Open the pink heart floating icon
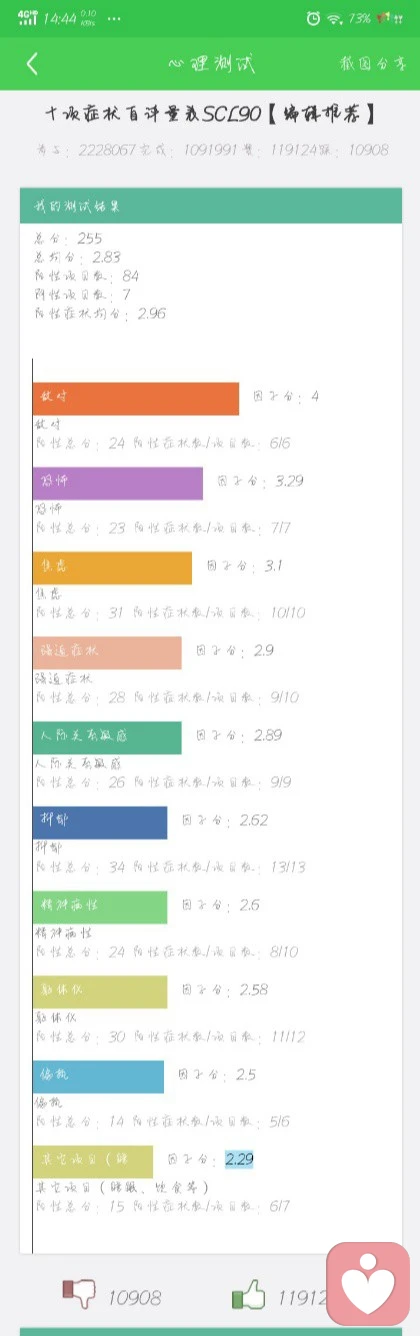 click(368, 1283)
